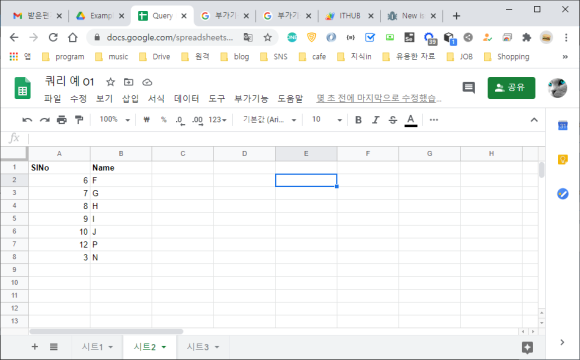The height and width of the screenshot is (360, 580).
Task: Open 시트3 tab dropdown arrow
Action: (x=217, y=347)
